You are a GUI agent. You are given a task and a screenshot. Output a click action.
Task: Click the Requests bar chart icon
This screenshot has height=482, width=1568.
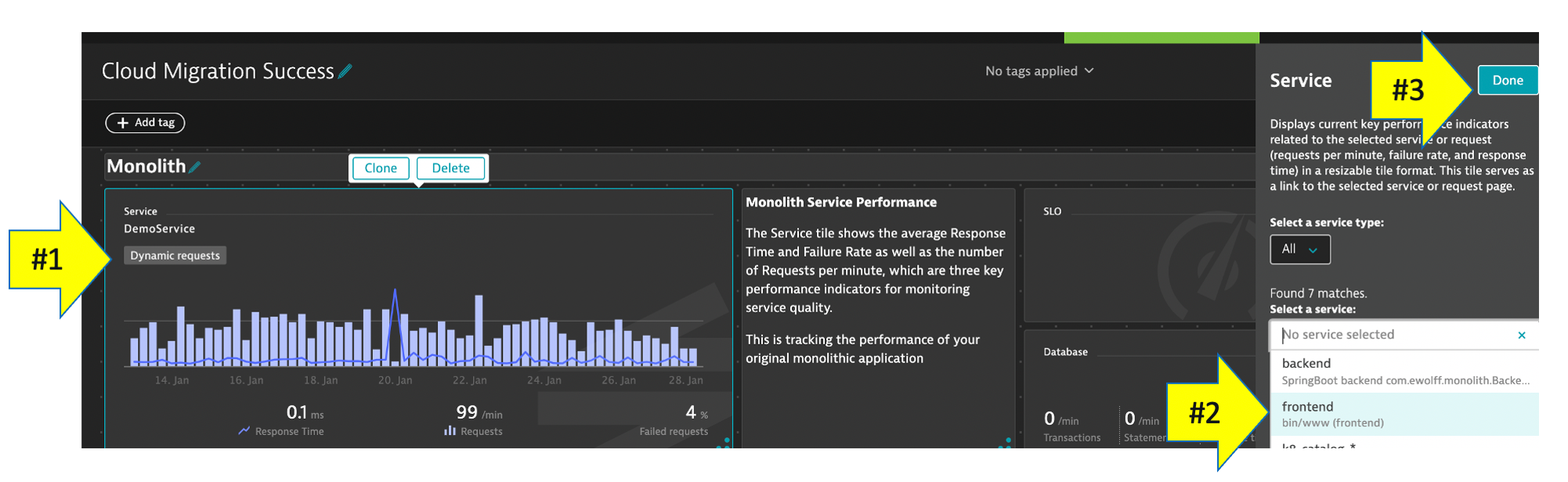pyautogui.click(x=450, y=431)
